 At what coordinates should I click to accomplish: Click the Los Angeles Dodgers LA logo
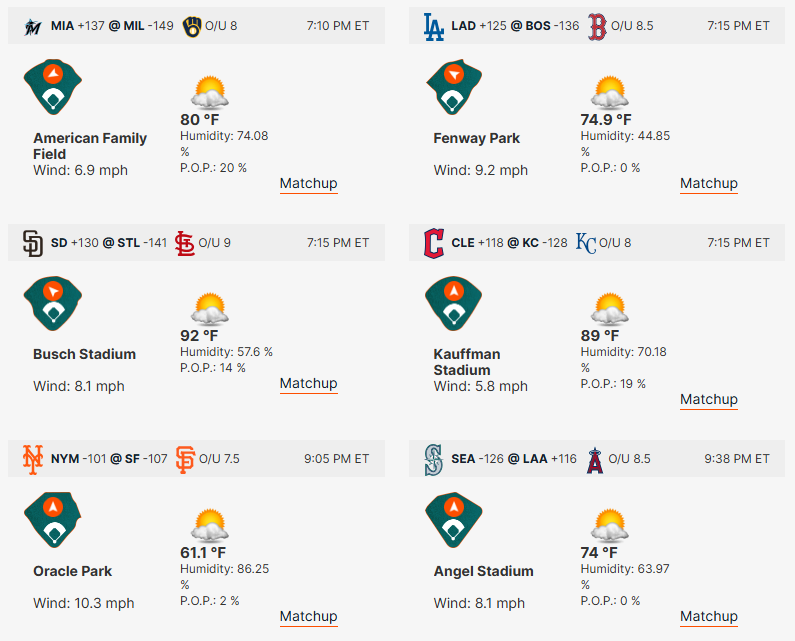pos(434,27)
